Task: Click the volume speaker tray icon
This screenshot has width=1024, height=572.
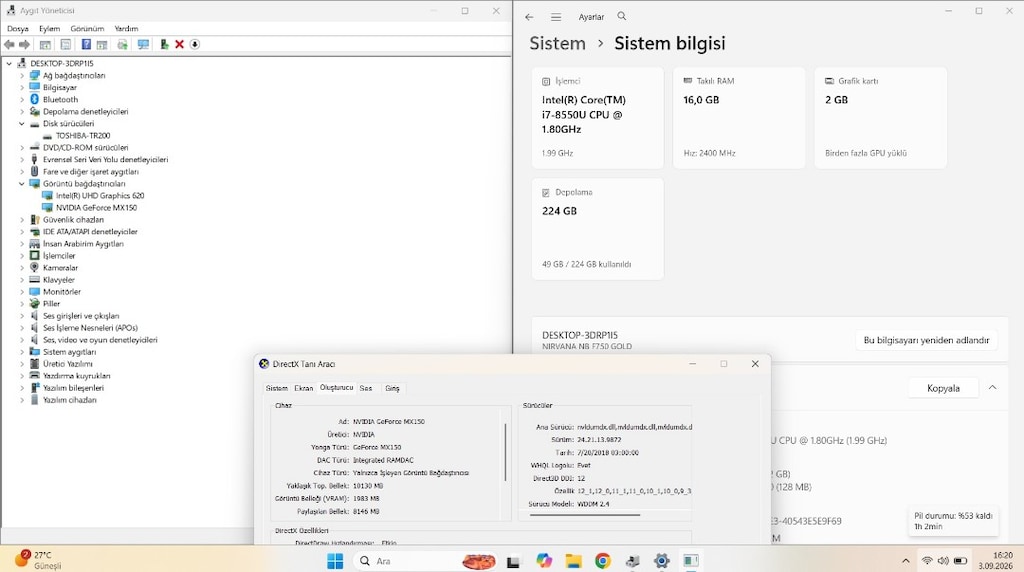Action: [943, 561]
